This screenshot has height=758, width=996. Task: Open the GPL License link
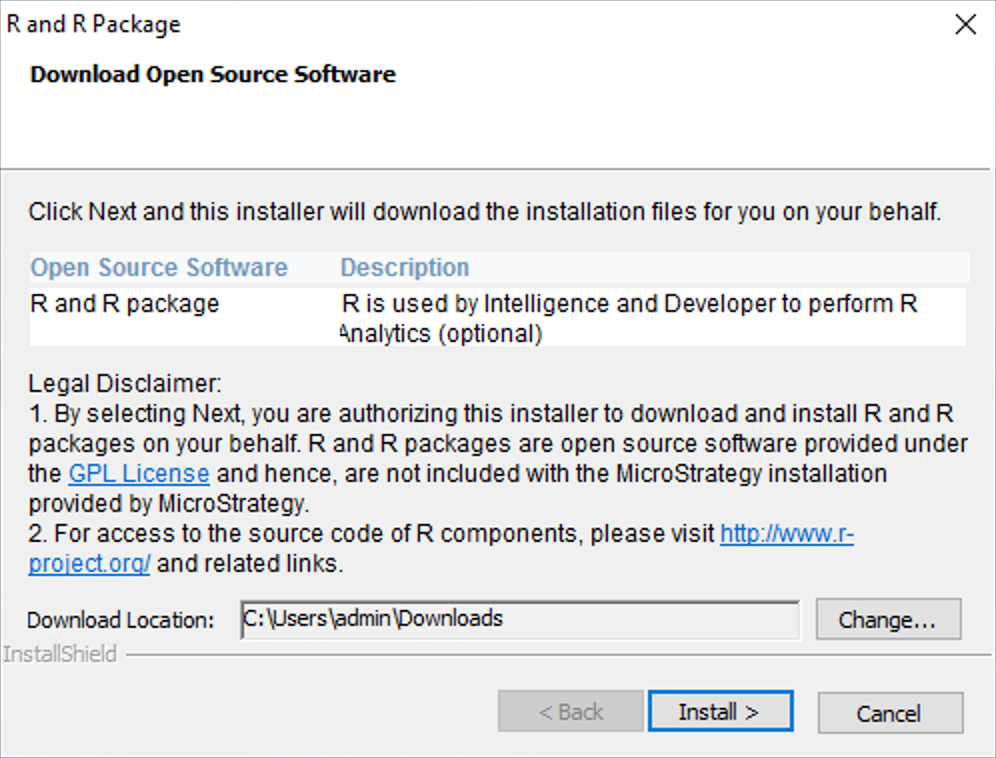click(138, 473)
